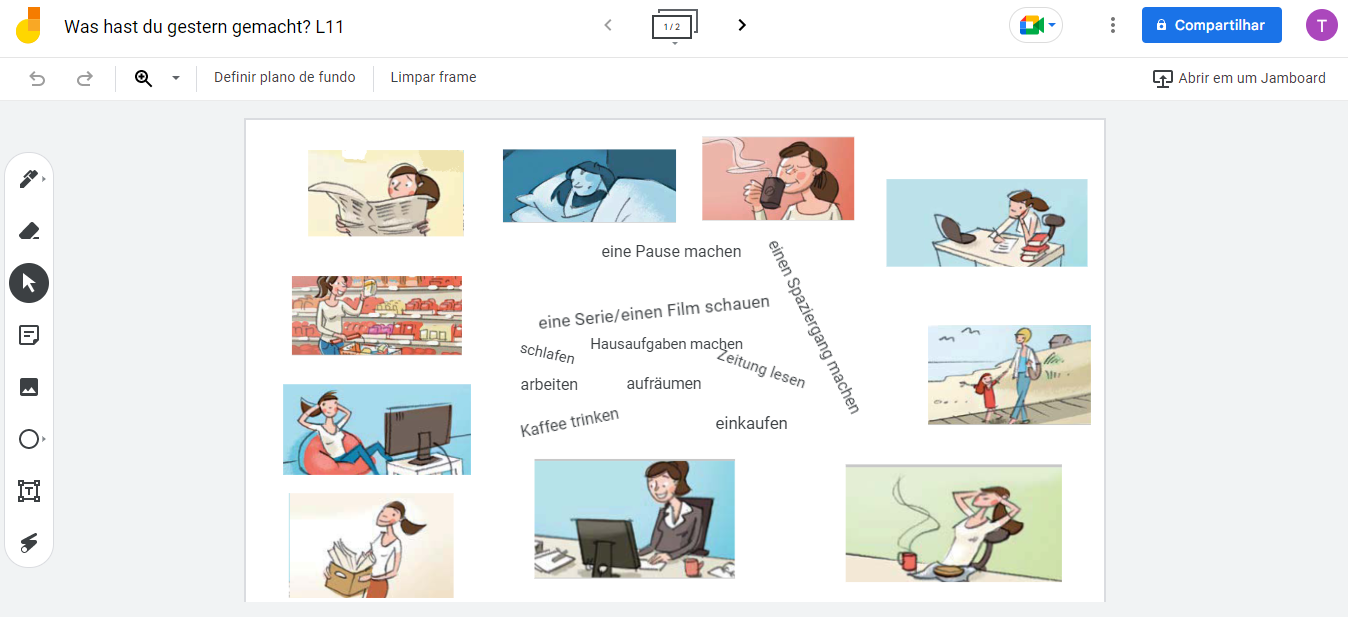The width and height of the screenshot is (1348, 617).
Task: Select the text 'einkaufen'
Action: pos(751,424)
